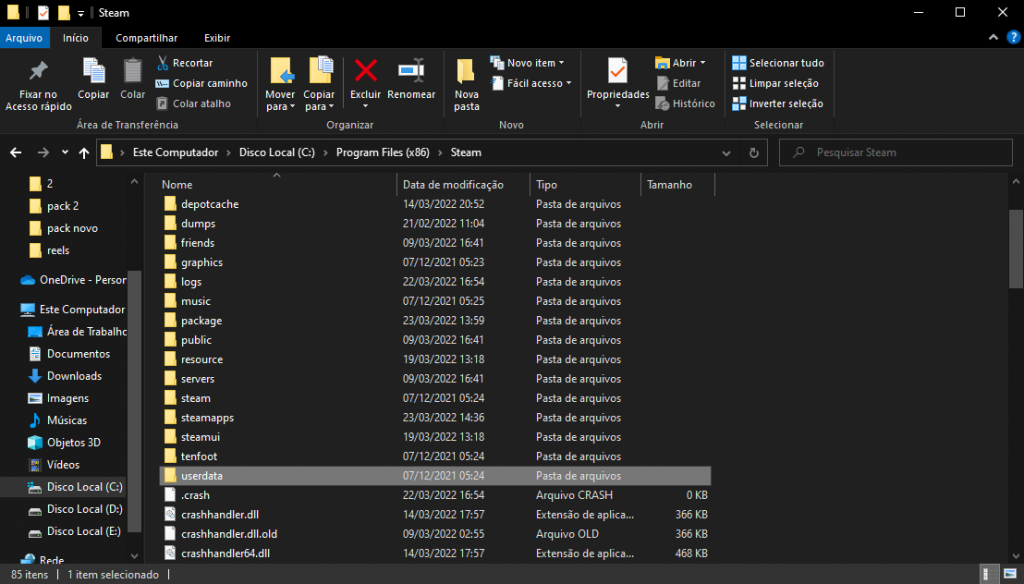Click the Copiar icon in the ribbon
Image resolution: width=1024 pixels, height=584 pixels.
pos(94,72)
